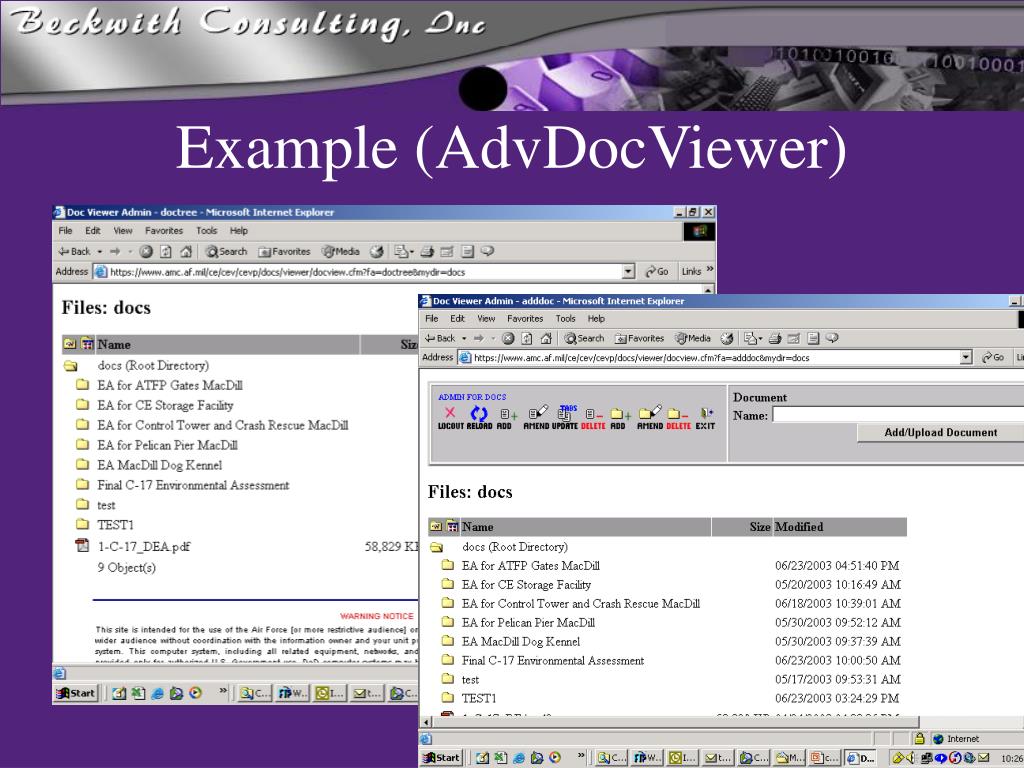The image size is (1024, 768).
Task: Click Name column header in adddoc window
Action: tap(477, 526)
